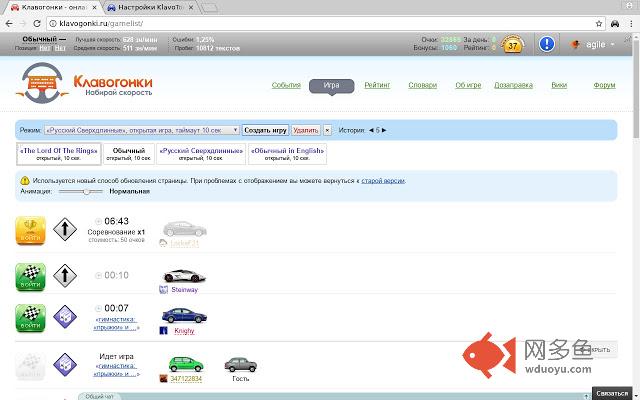Click the rank icon beside Knighy
The image size is (640, 400).
coord(163,331)
